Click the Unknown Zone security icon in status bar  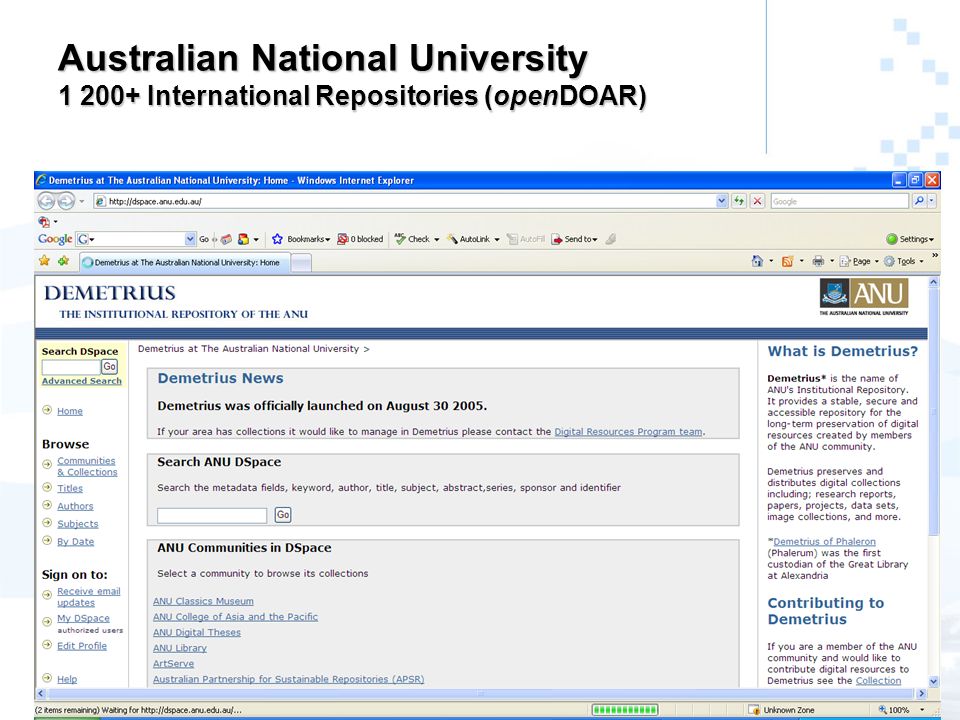(x=754, y=710)
